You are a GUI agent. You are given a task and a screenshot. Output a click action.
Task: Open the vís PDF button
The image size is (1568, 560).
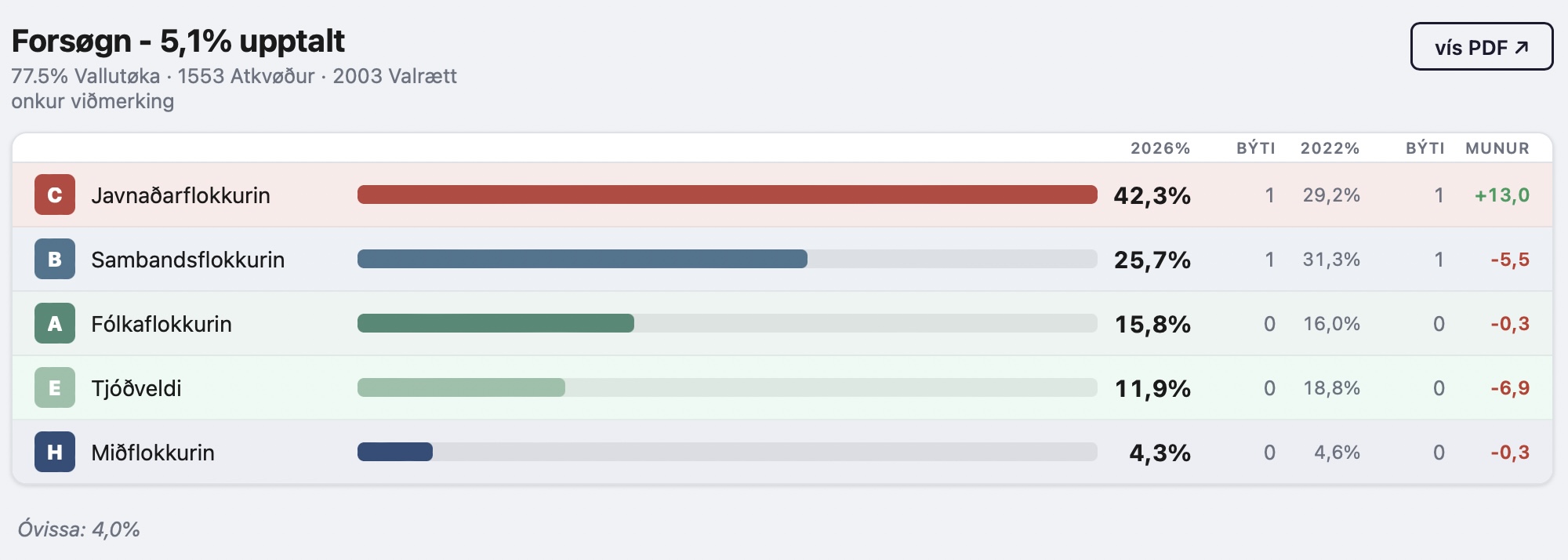tap(1481, 47)
